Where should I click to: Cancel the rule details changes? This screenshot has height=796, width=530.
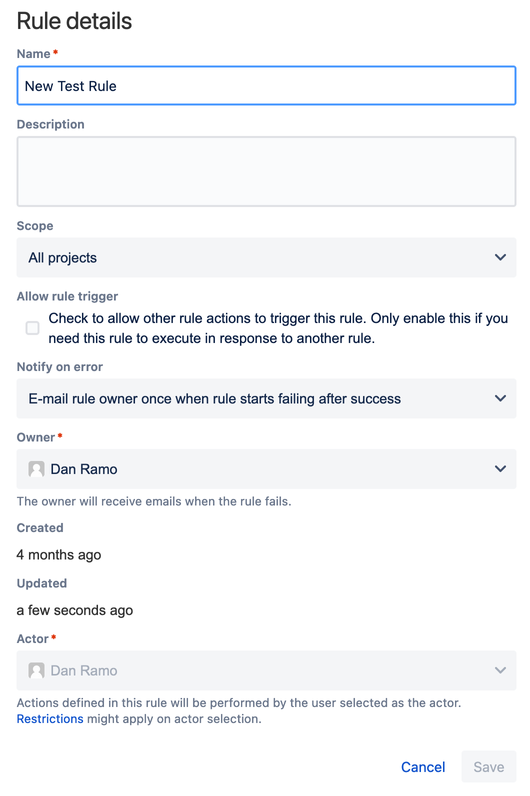point(423,767)
